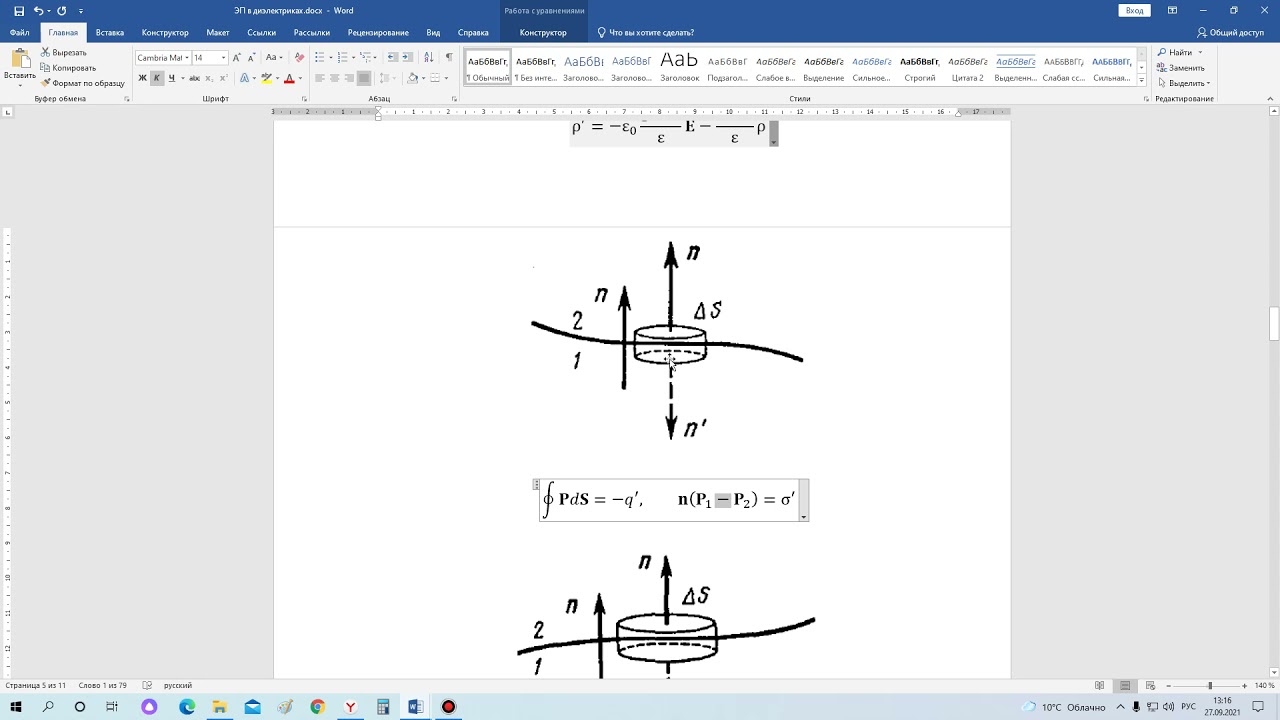1280x720 pixels.
Task: Click the vertical scrollbar thumb
Action: [x=1274, y=325]
